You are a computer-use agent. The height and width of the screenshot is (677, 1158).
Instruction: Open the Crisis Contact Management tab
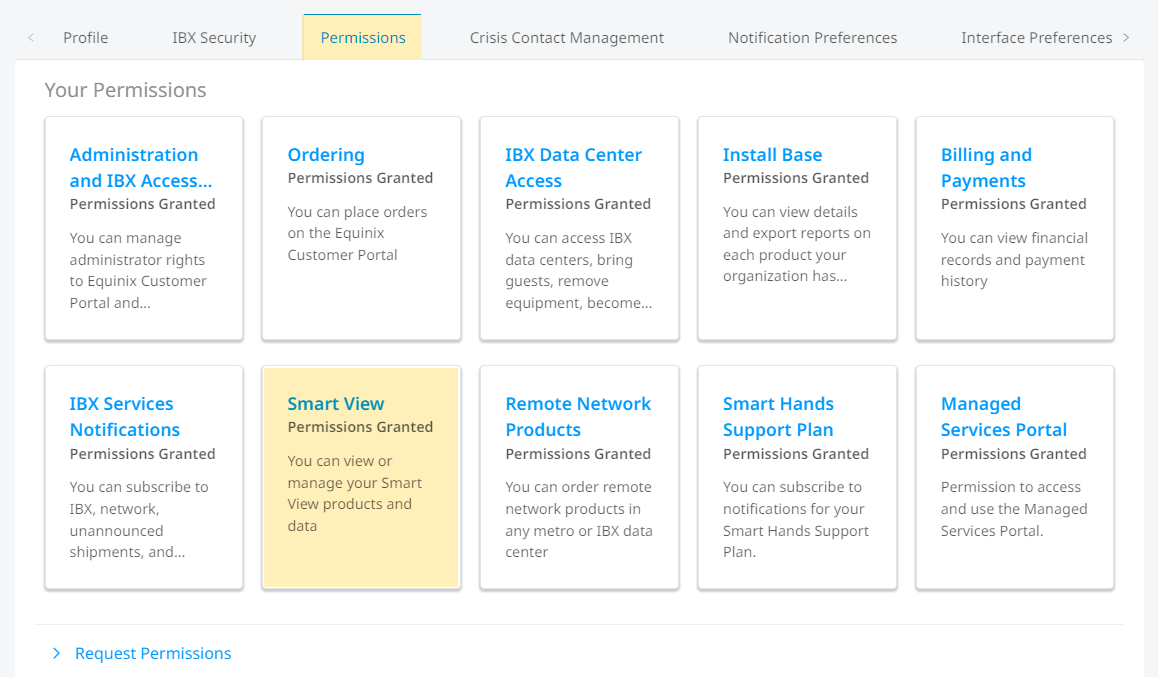[566, 38]
